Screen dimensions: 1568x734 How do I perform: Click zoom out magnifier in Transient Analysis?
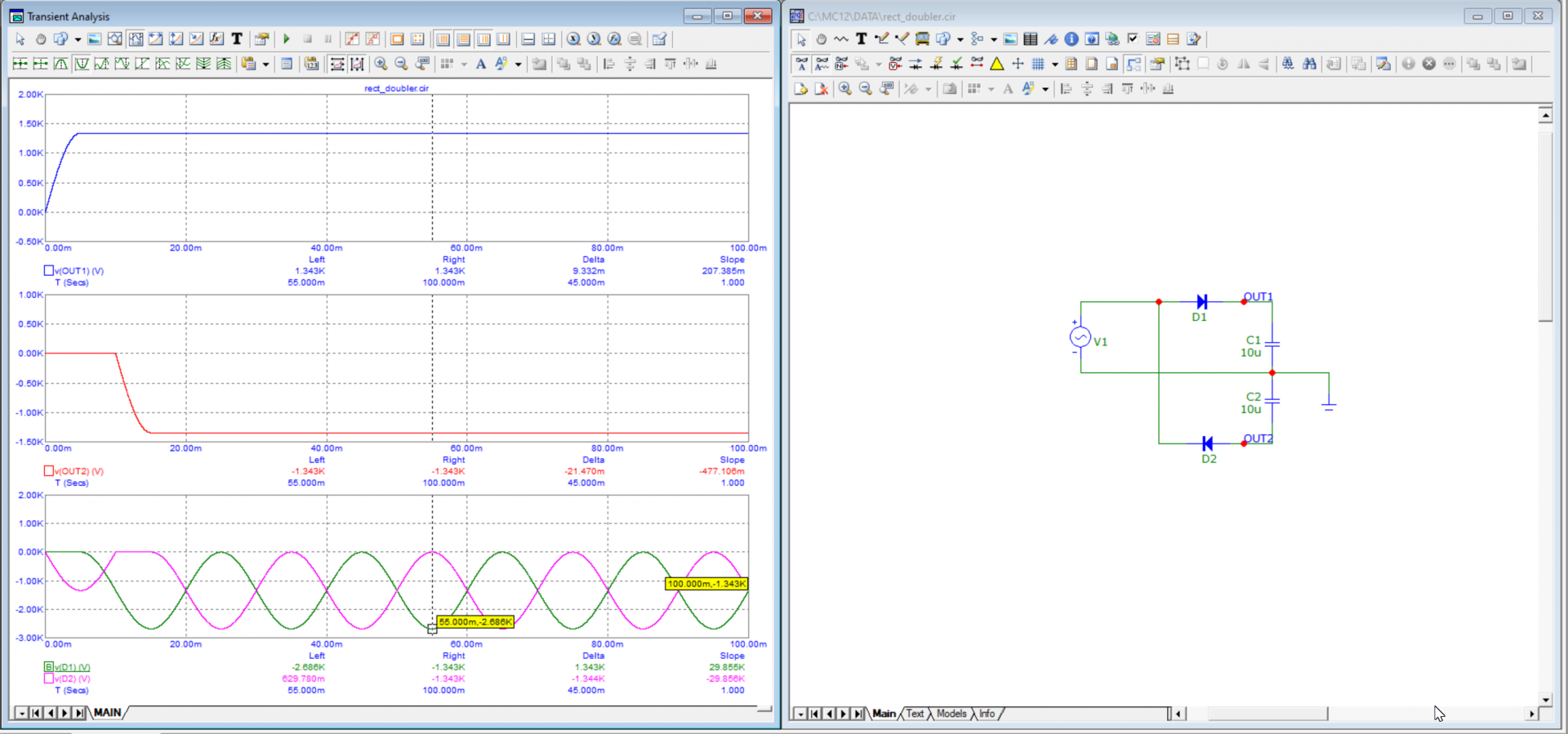point(401,64)
